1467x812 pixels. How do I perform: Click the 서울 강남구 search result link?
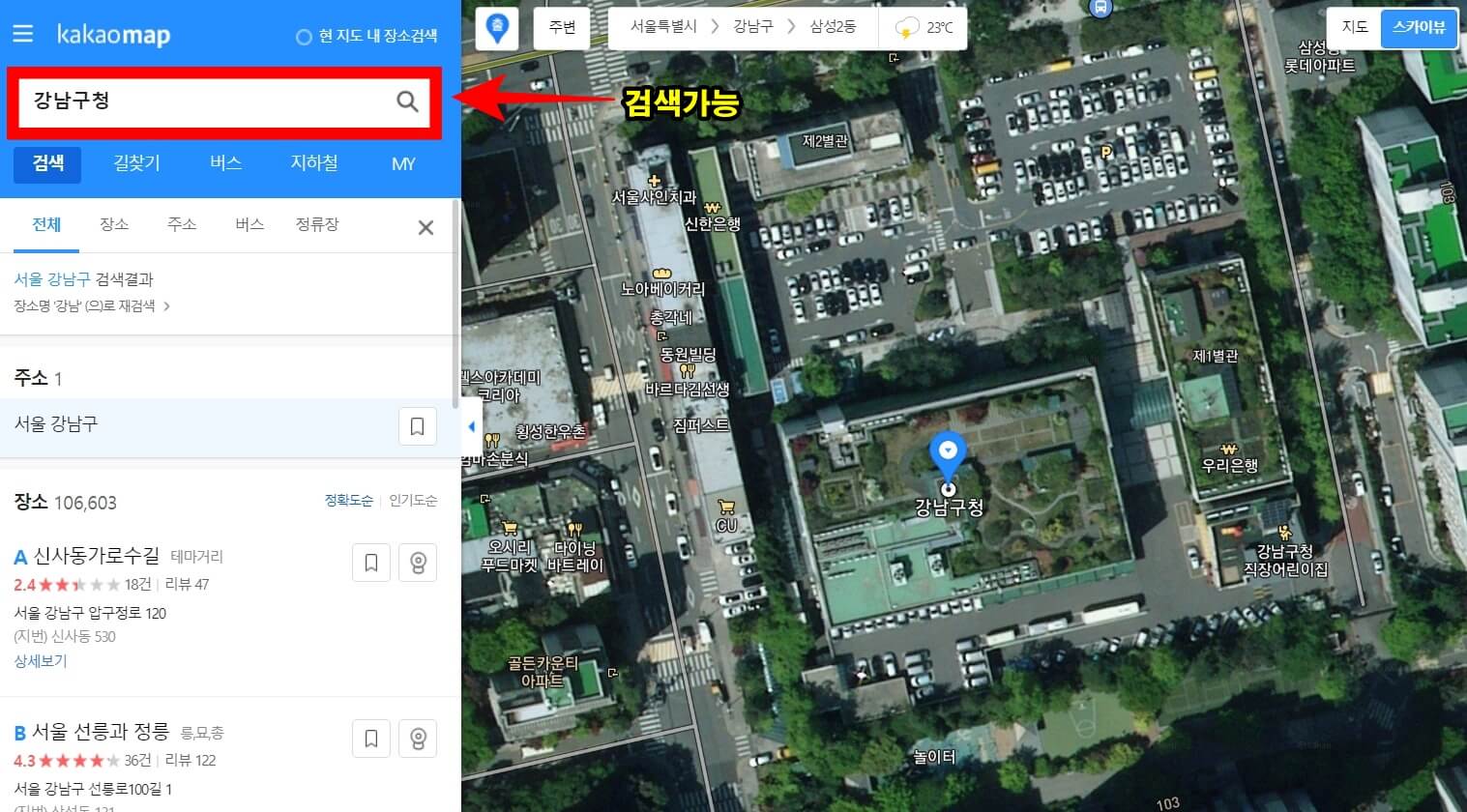51,279
